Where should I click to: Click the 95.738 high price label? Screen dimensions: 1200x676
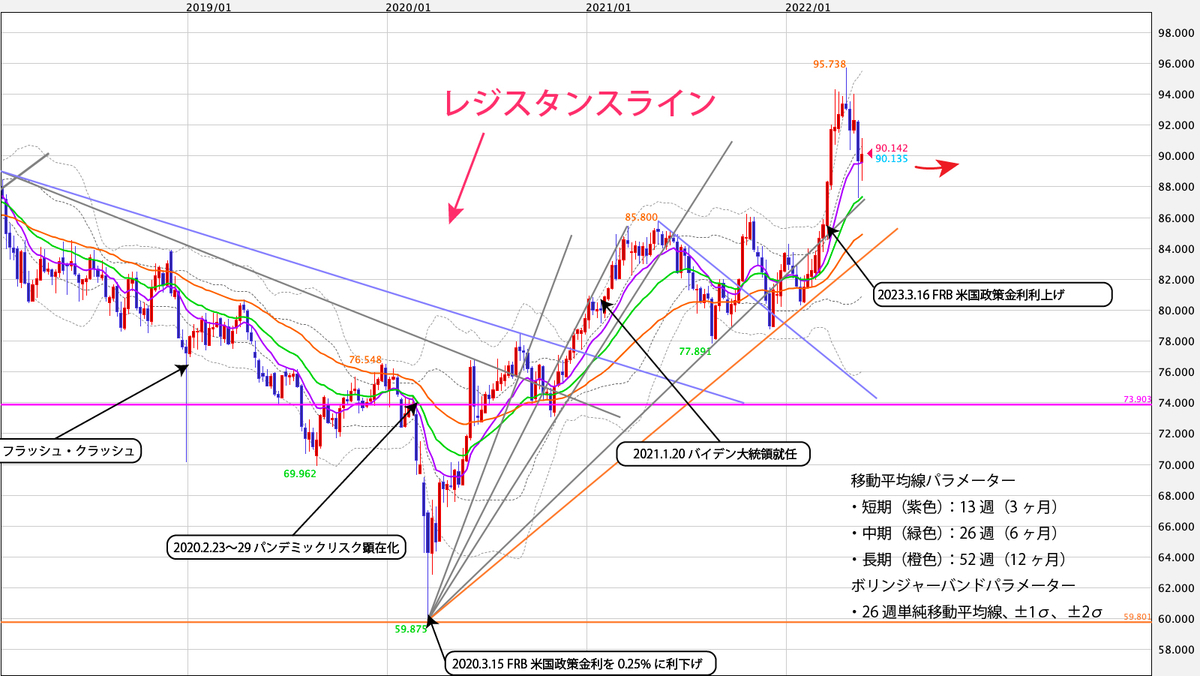(x=831, y=62)
